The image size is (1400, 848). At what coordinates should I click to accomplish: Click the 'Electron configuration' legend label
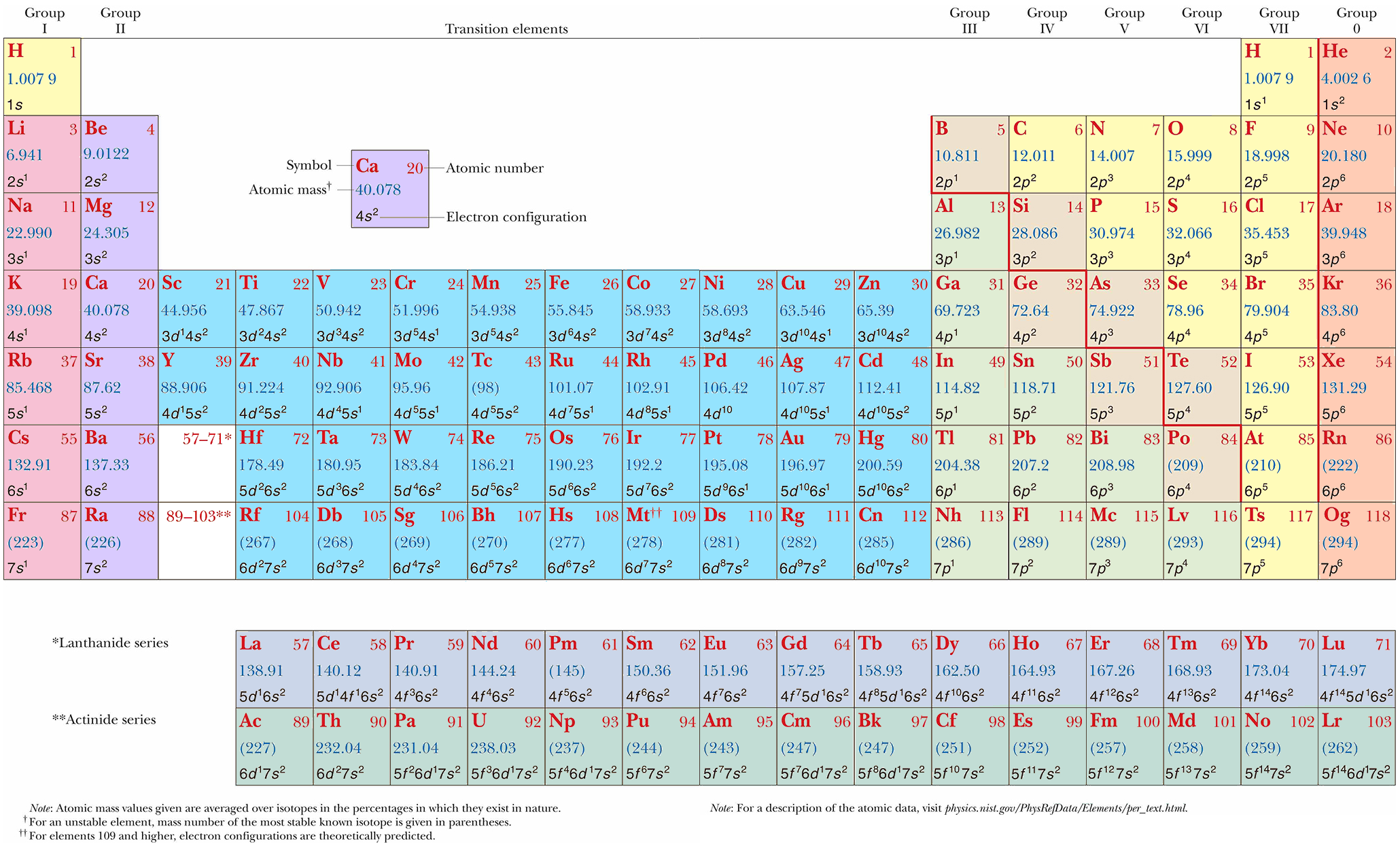[x=517, y=217]
